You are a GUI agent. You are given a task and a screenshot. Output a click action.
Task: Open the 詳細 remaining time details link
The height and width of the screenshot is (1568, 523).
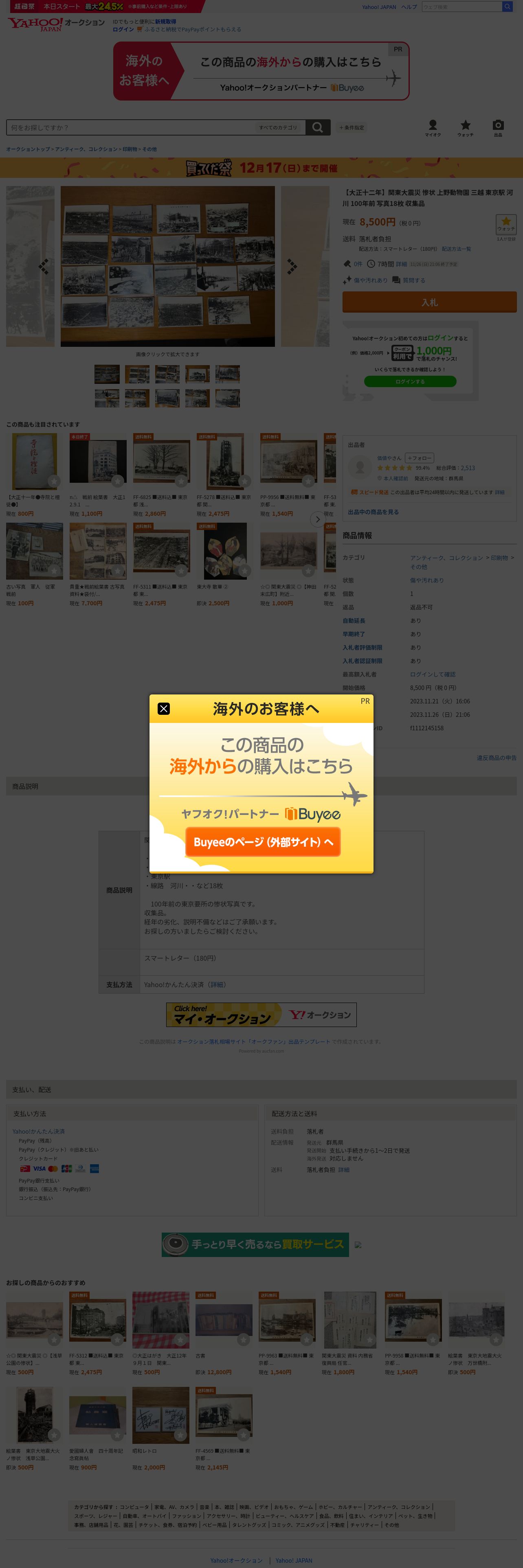[401, 264]
